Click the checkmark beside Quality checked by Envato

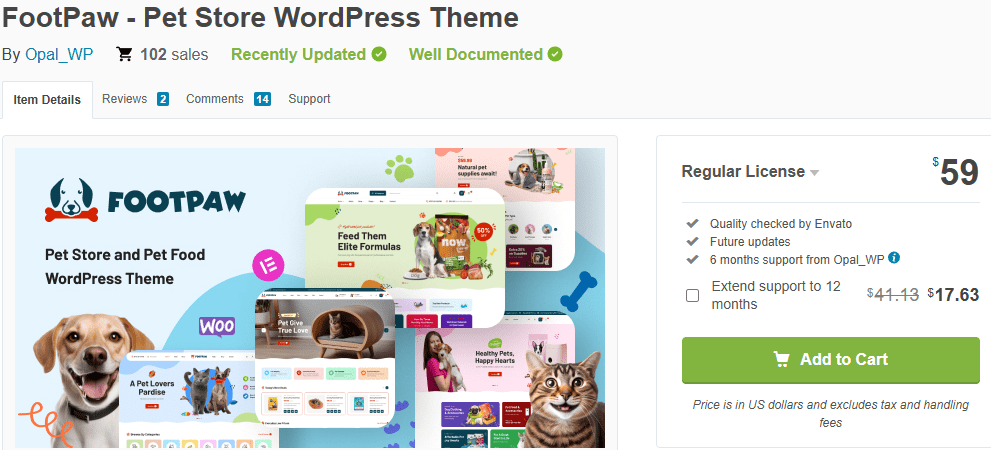click(x=693, y=224)
